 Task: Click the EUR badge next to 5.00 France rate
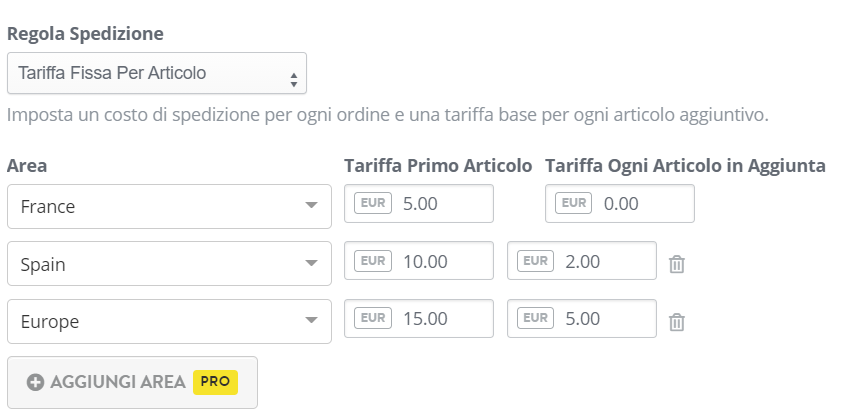[373, 203]
